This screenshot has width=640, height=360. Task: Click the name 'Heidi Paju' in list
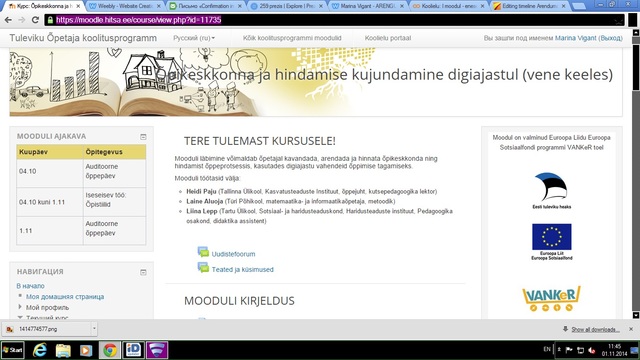click(x=201, y=191)
